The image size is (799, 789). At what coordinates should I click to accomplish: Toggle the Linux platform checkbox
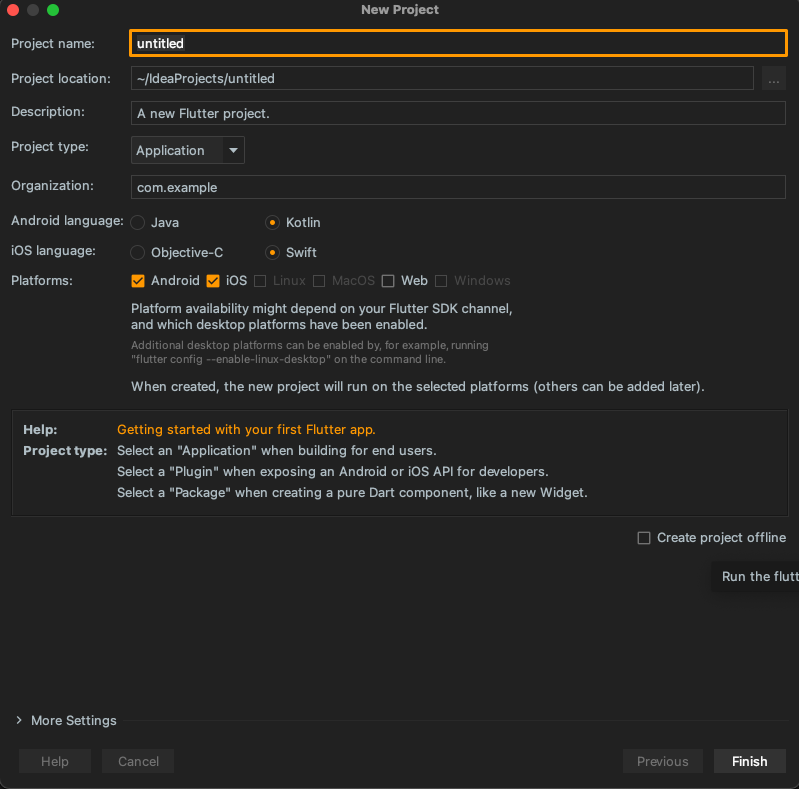pos(260,281)
